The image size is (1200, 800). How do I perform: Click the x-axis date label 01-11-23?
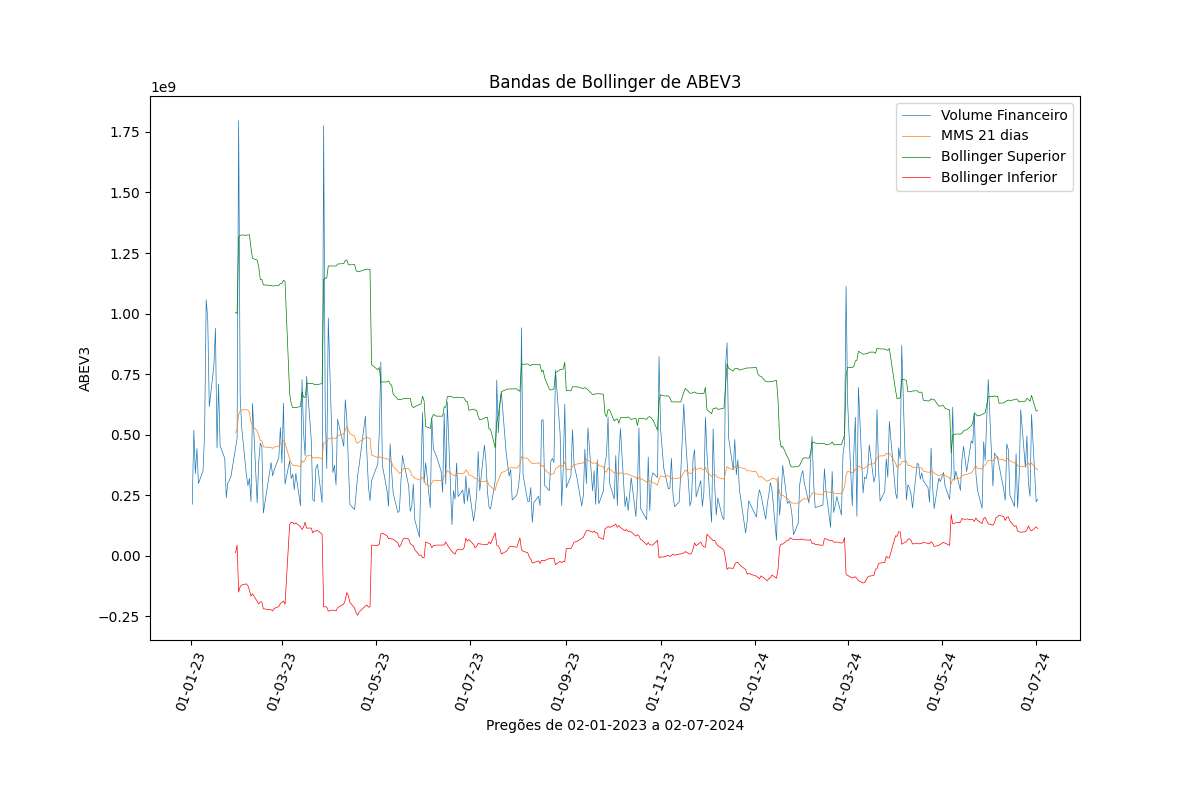(659, 681)
